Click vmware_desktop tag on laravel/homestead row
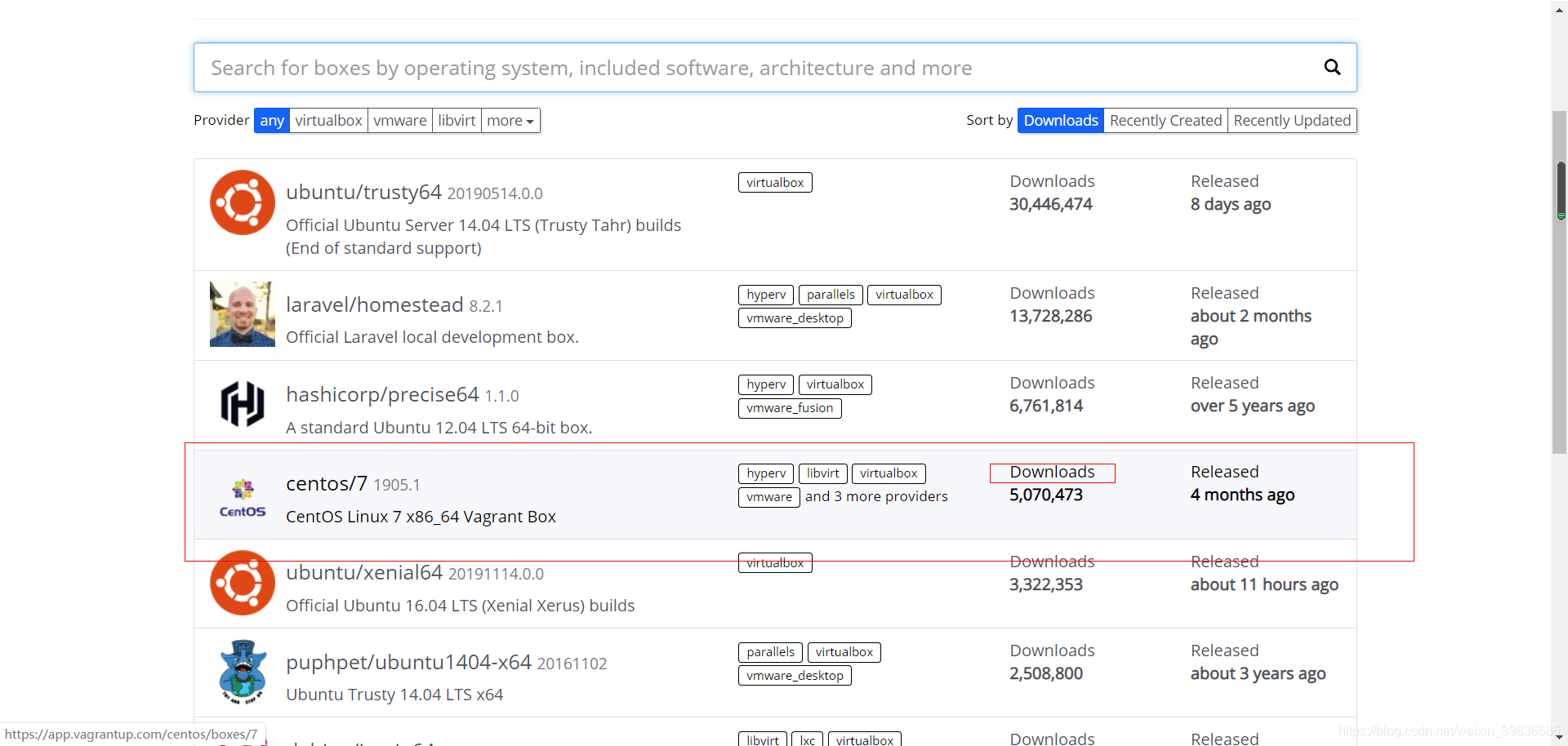The width and height of the screenshot is (1568, 746). click(x=795, y=318)
